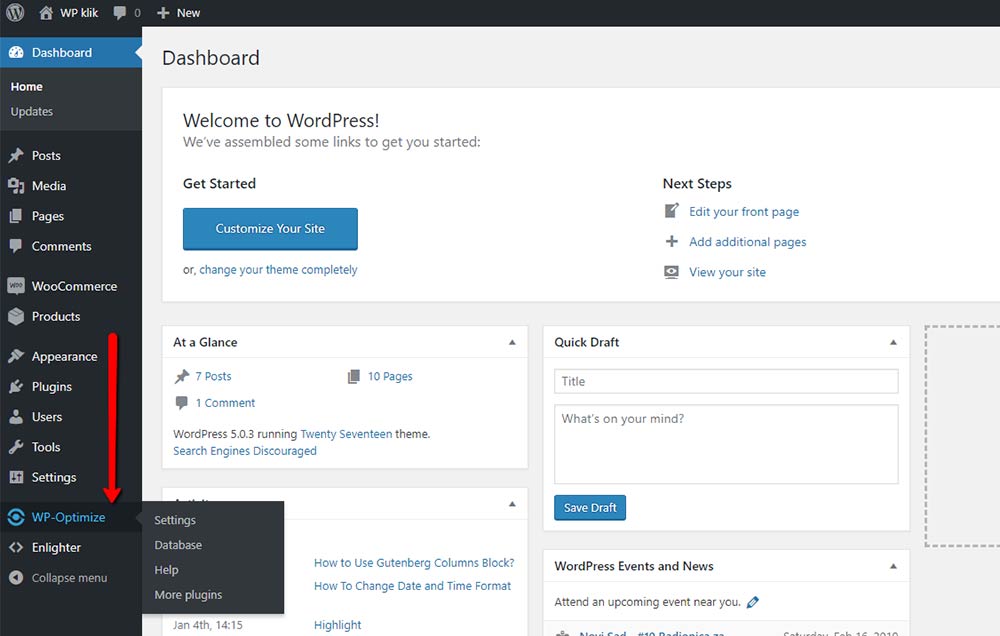Image resolution: width=1000 pixels, height=636 pixels.
Task: Click the Collapse menu label
Action: click(x=70, y=578)
